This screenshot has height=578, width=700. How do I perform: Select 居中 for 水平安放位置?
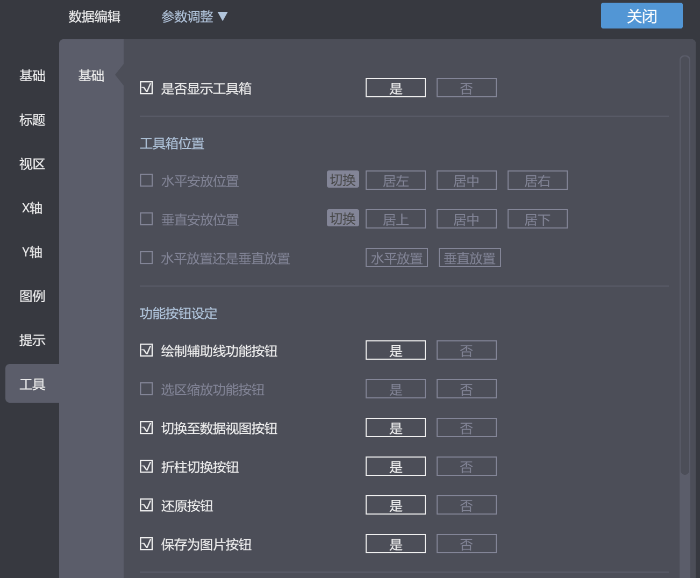[x=467, y=180]
